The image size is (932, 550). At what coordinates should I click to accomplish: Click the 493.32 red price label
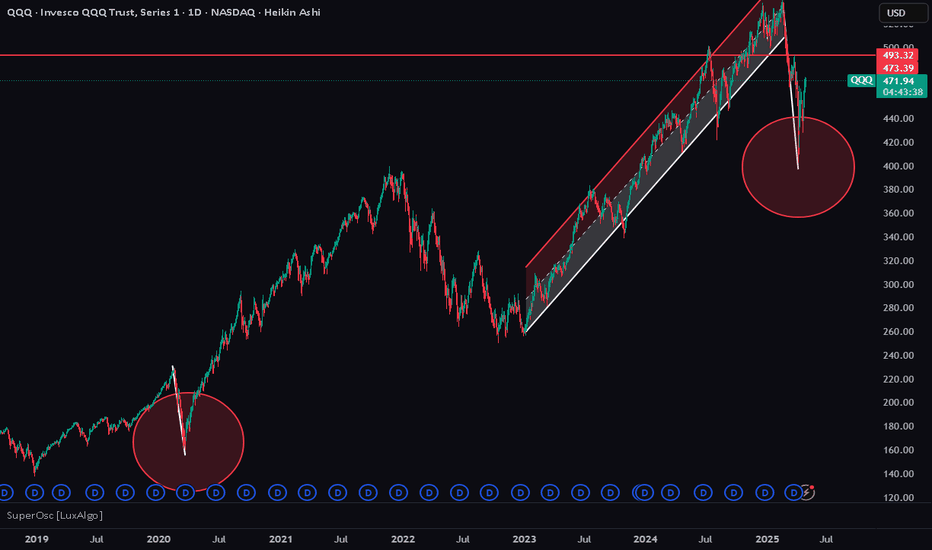(897, 55)
